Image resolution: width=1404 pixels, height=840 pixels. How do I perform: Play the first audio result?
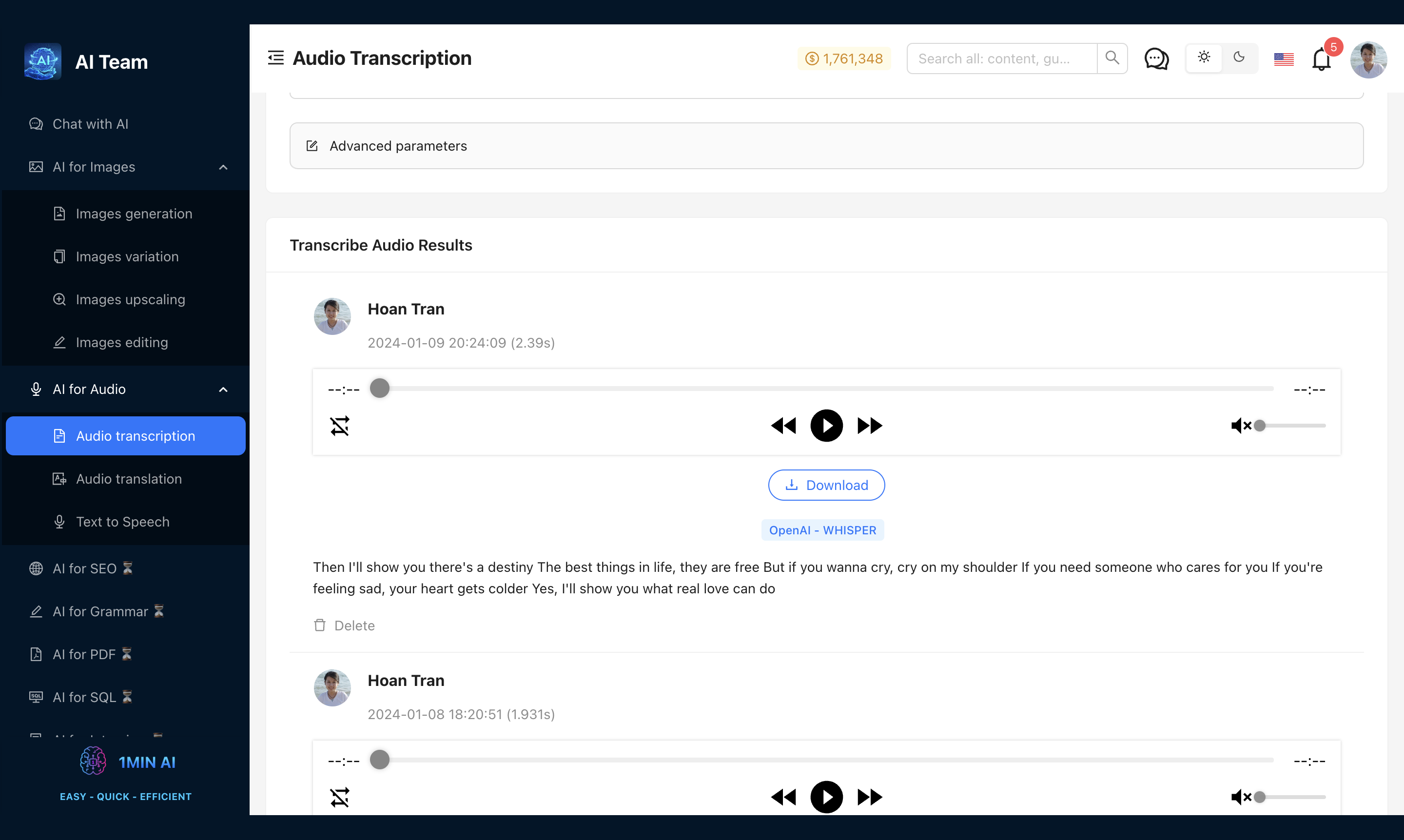tap(826, 426)
